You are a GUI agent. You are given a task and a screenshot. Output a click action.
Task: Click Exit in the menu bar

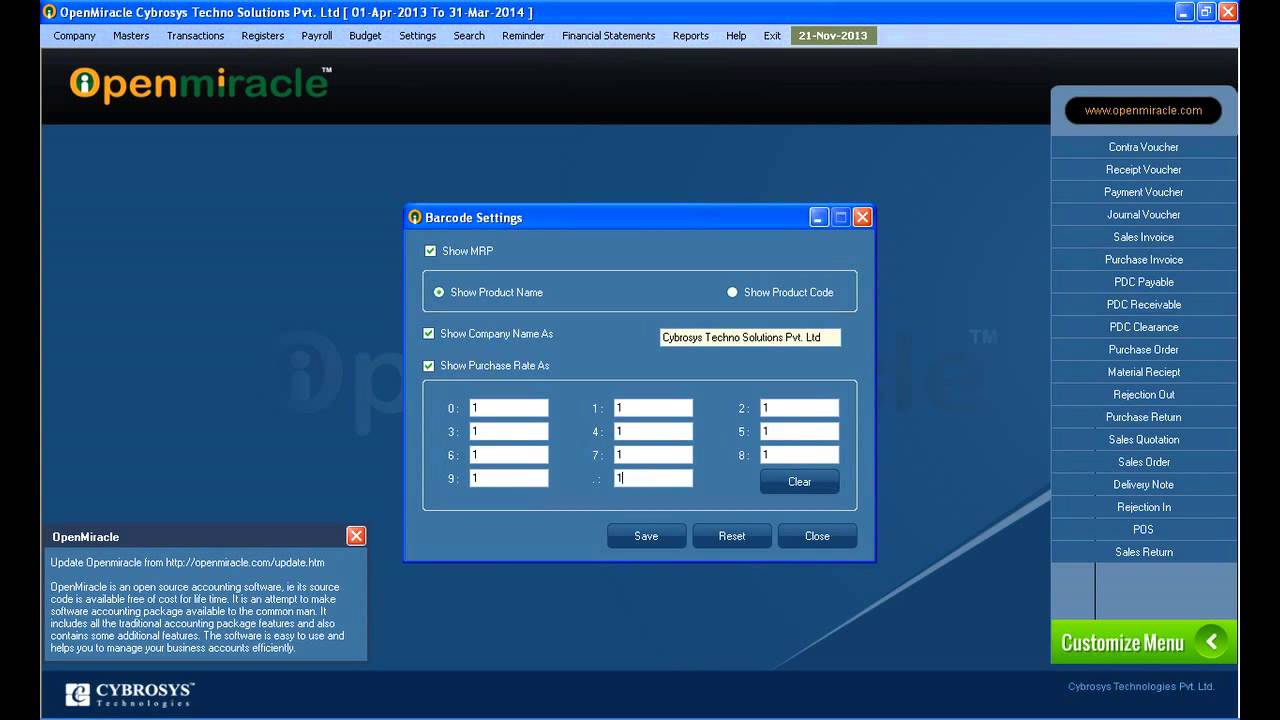772,36
